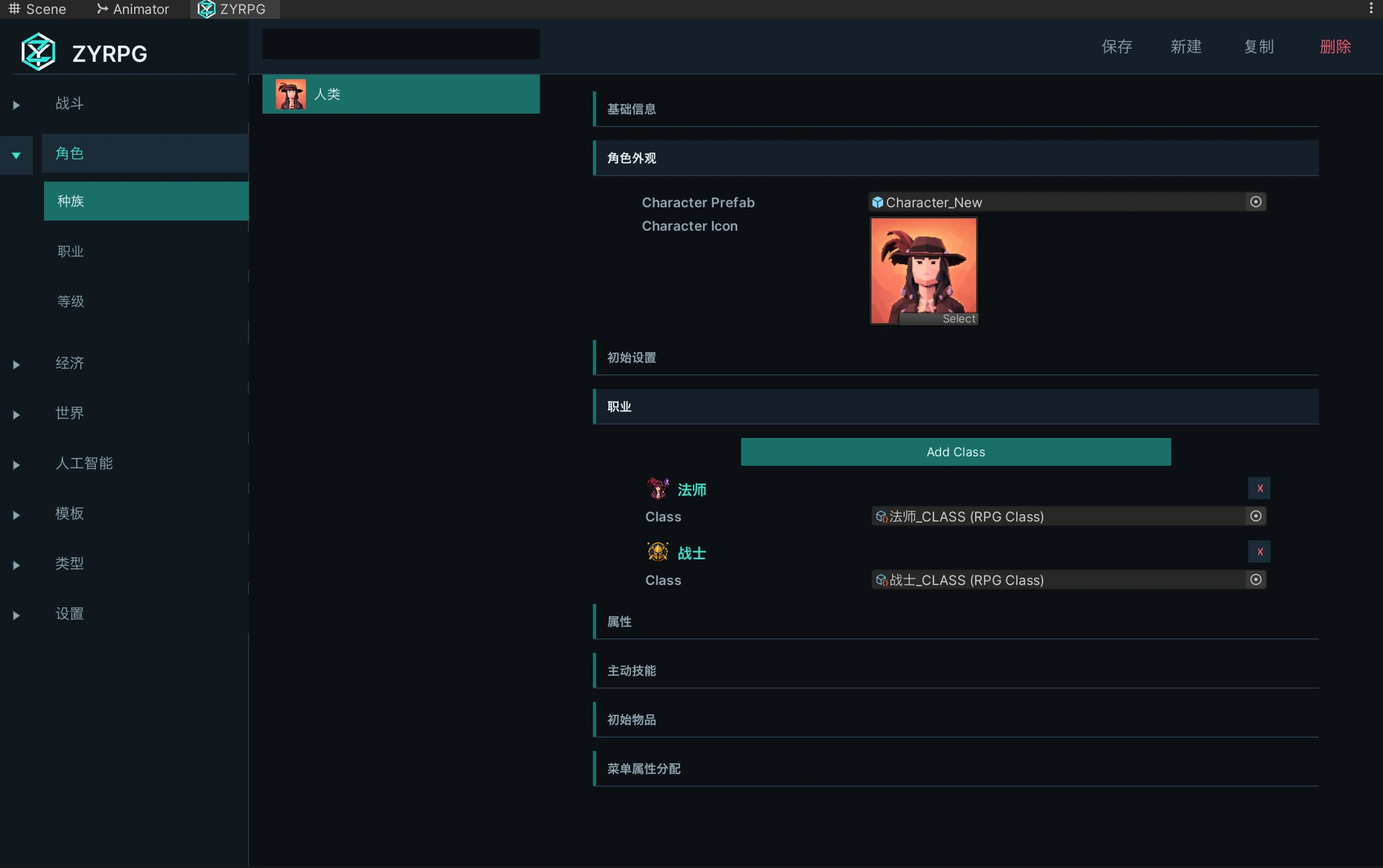Click the 法师 mage class icon
This screenshot has height=868, width=1383.
pos(658,489)
